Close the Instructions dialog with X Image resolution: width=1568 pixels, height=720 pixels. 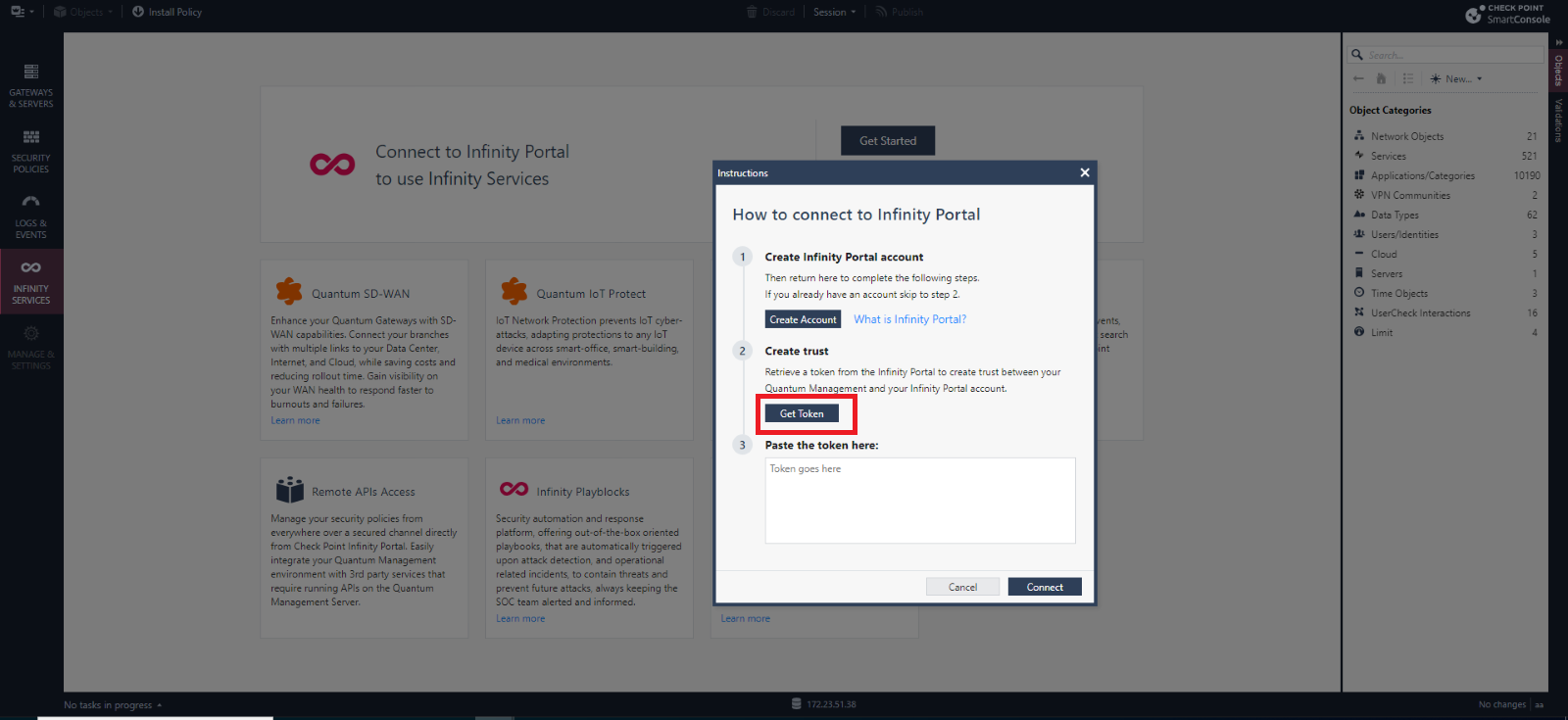(1085, 172)
